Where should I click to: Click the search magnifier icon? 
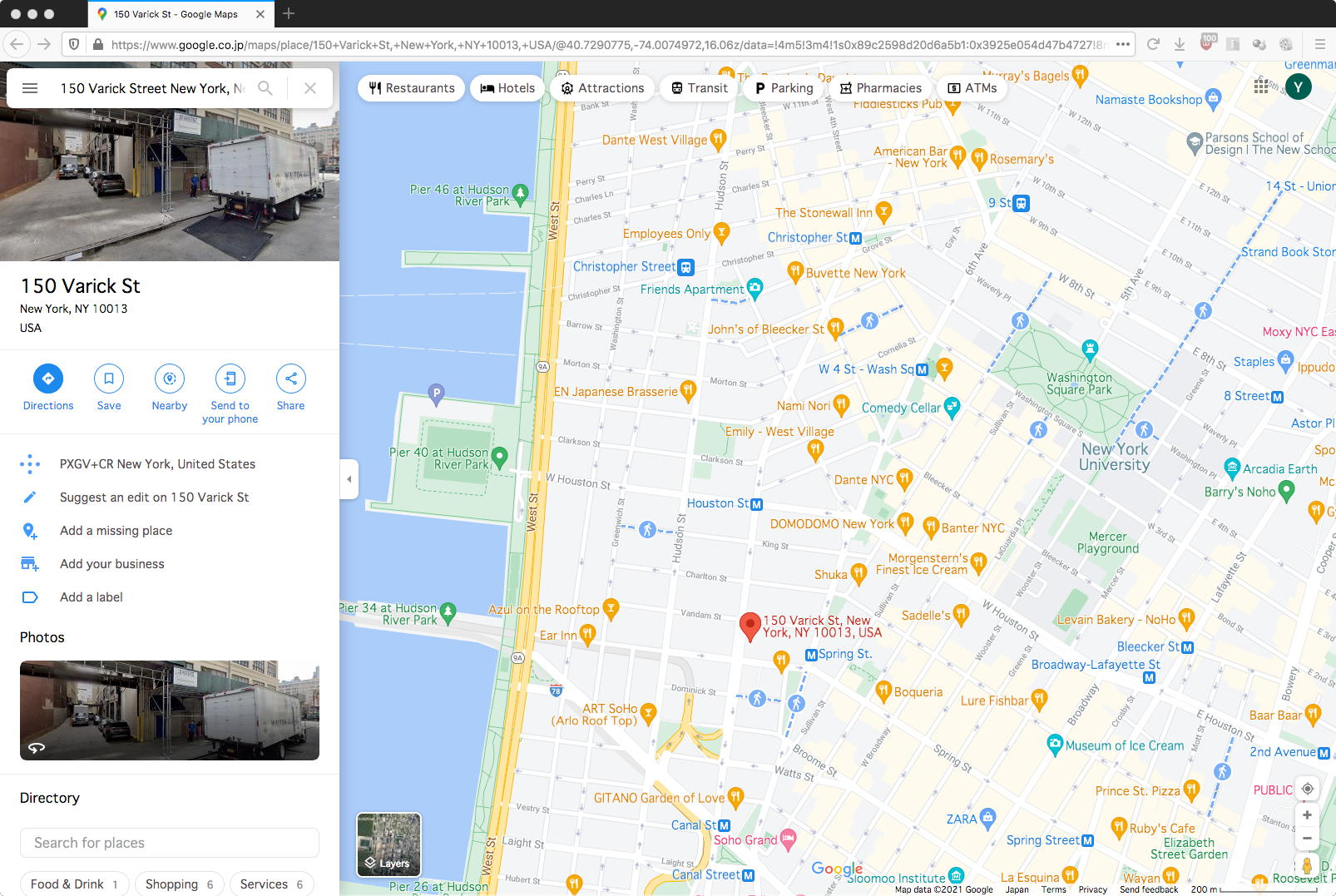tap(265, 88)
